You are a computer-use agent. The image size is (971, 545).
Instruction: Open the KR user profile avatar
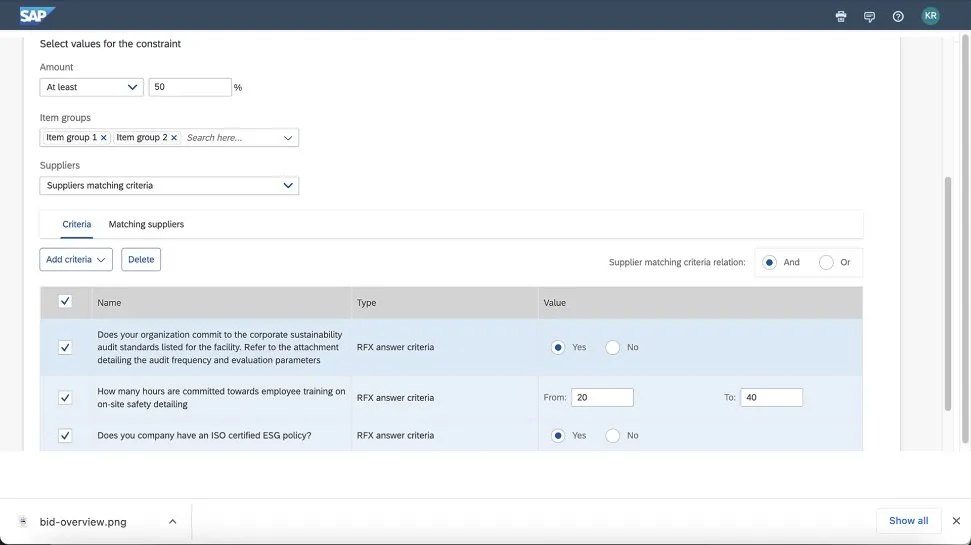click(x=930, y=16)
